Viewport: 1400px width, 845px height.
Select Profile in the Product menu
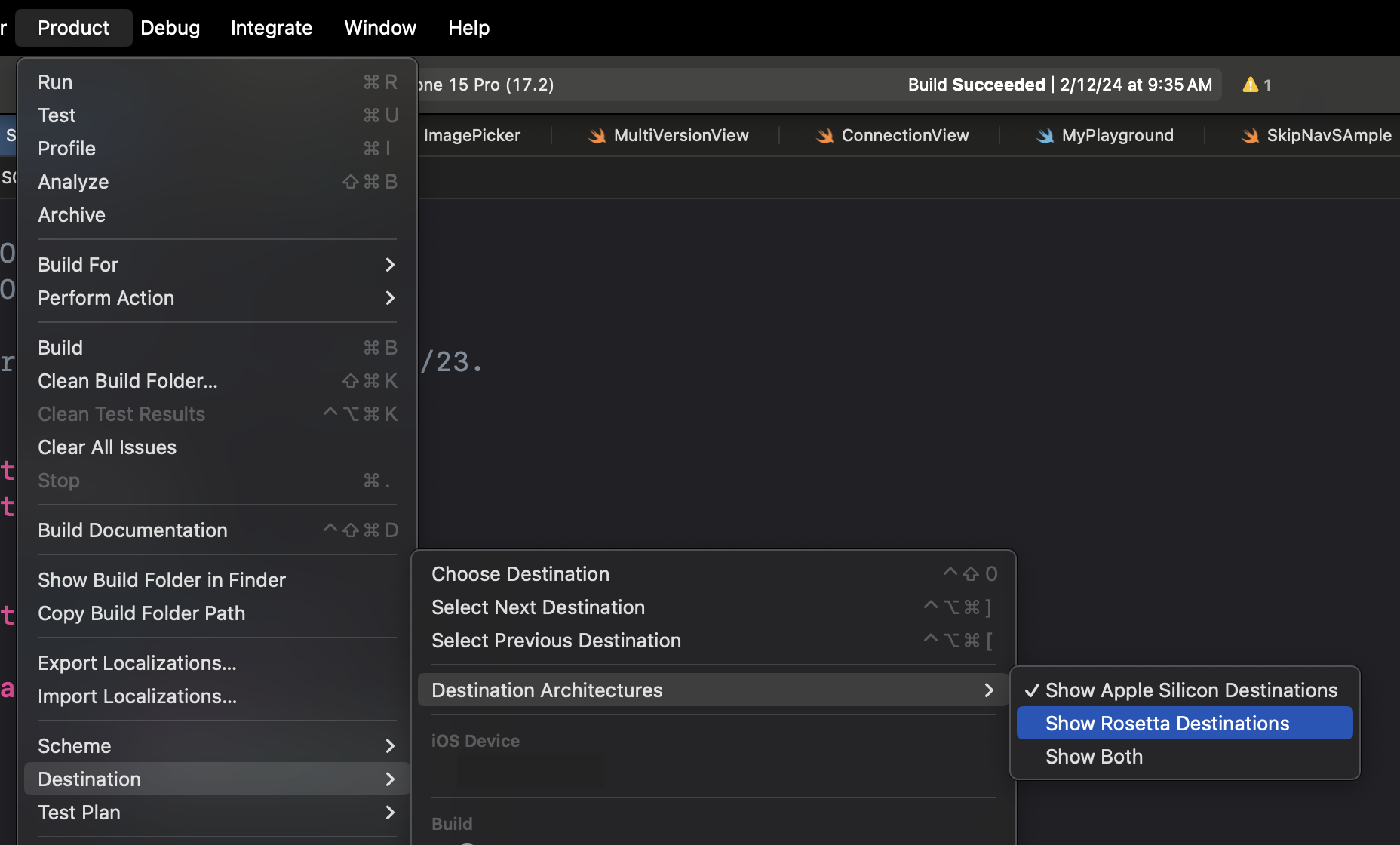click(217, 149)
